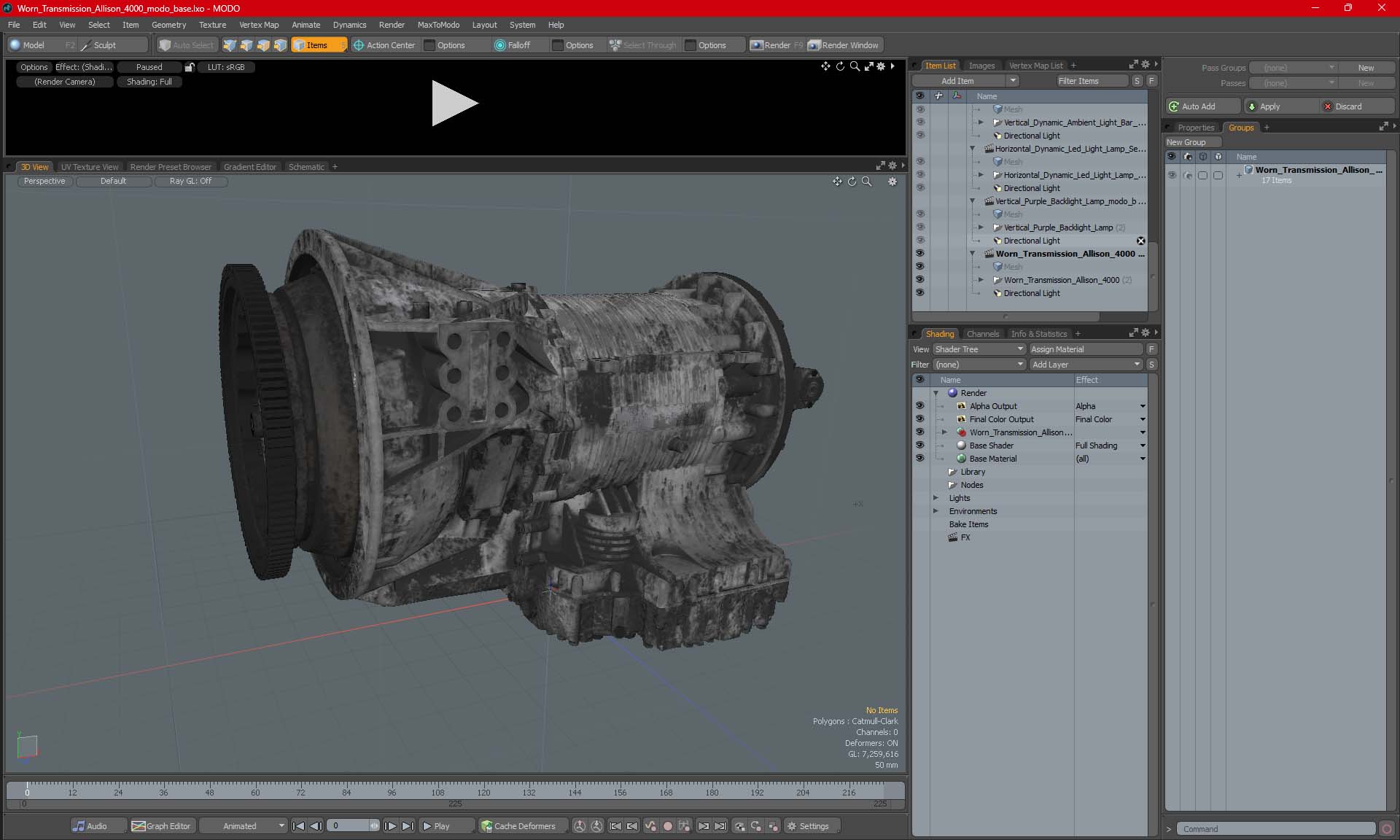Collapse Horizontal_Dynamic_Led_Light_Lamp scene
This screenshot has width=1400, height=840.
(x=972, y=149)
